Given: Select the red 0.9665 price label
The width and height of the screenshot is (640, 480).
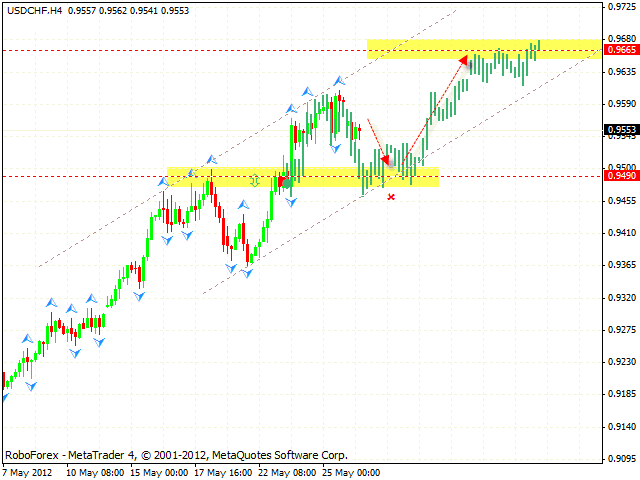Looking at the screenshot, I should (x=622, y=49).
